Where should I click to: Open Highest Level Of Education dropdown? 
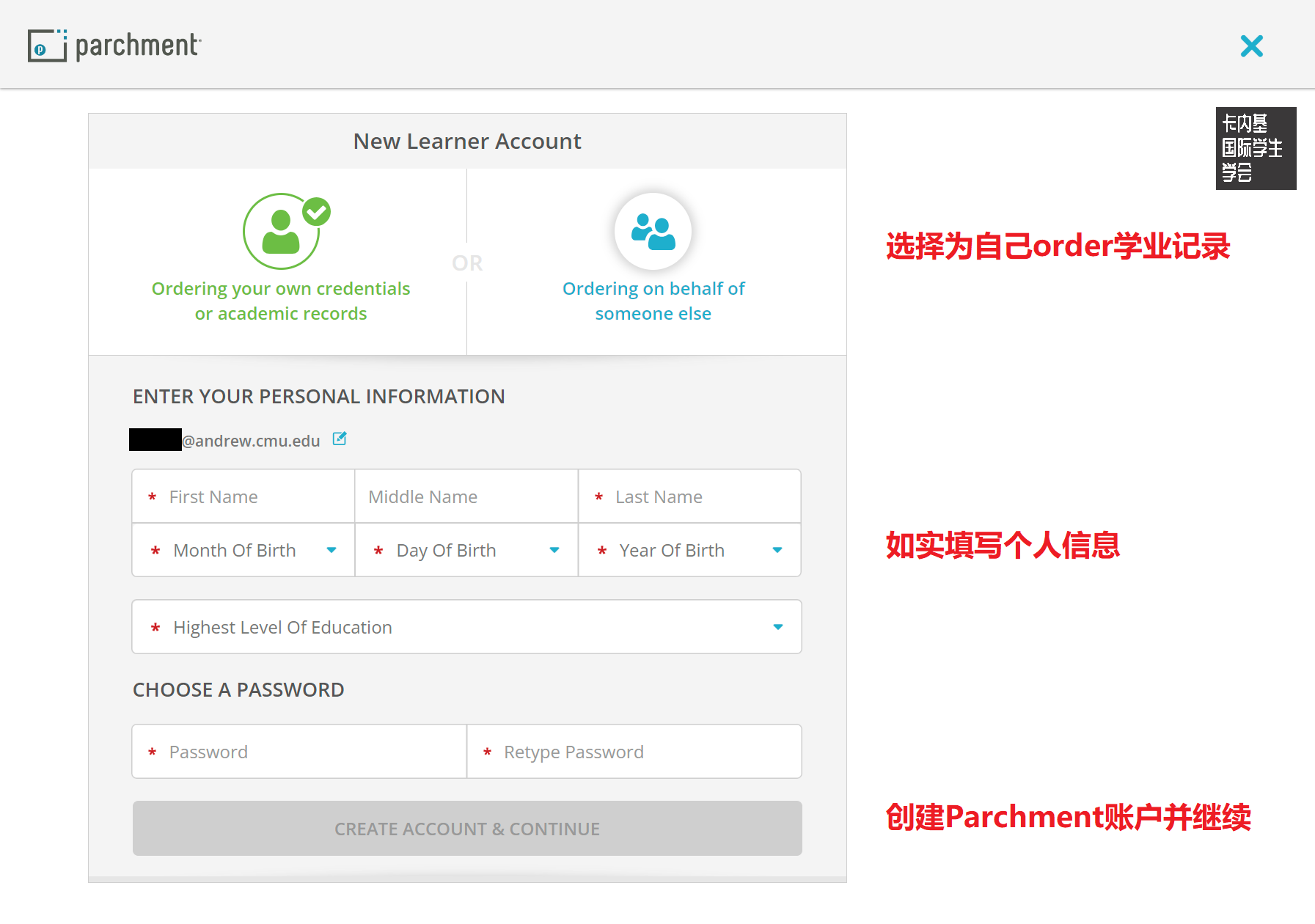[x=466, y=627]
